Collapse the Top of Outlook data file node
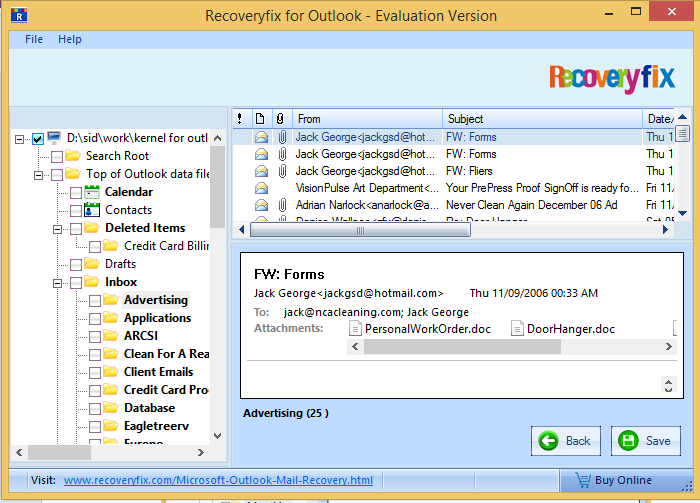700x503 pixels. 38,175
